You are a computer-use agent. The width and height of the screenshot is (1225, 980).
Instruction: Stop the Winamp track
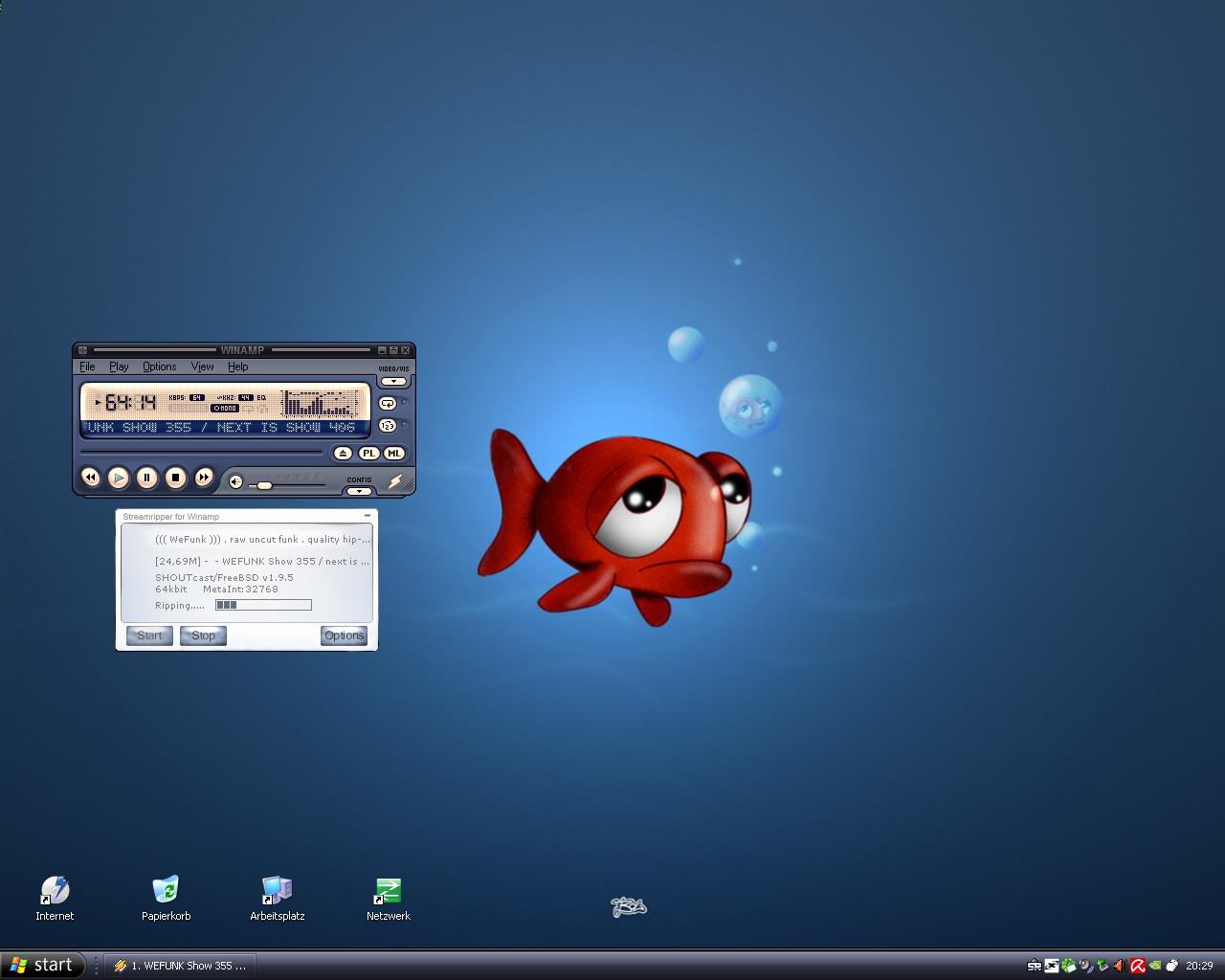pyautogui.click(x=175, y=477)
